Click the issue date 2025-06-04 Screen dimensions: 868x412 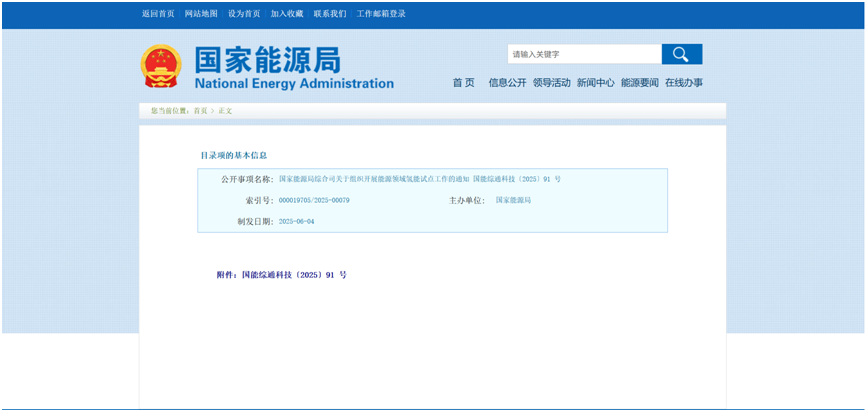(x=297, y=221)
